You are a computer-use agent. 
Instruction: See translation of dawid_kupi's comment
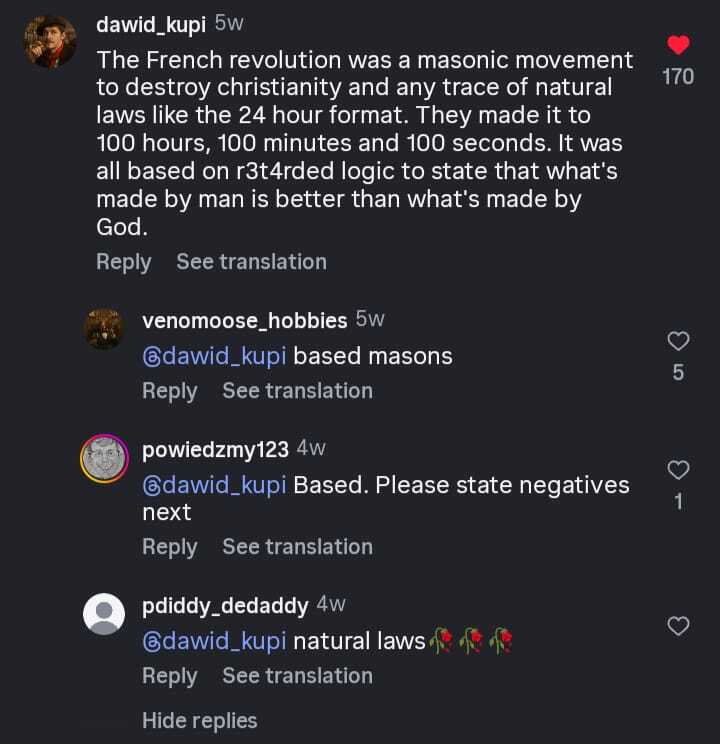pos(251,262)
